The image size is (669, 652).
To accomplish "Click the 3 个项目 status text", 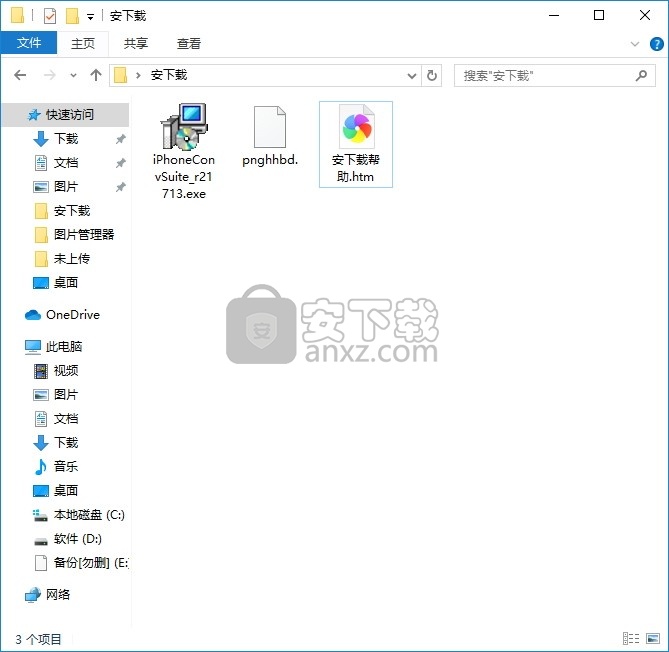I will [x=38, y=639].
